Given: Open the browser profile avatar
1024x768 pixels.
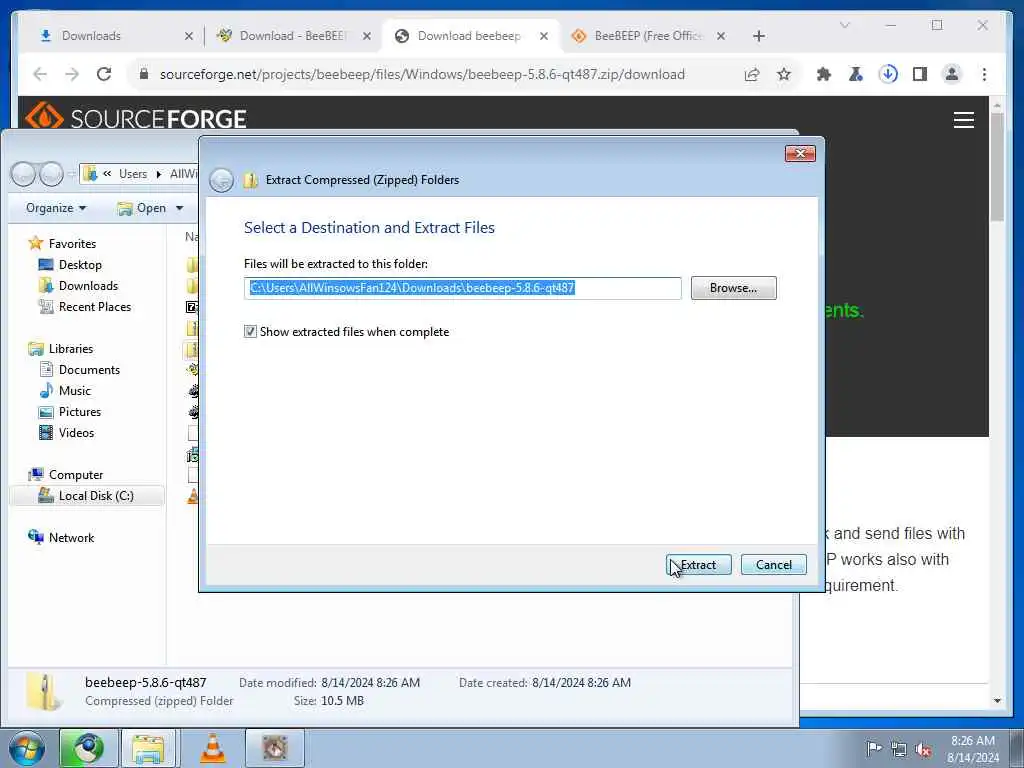Looking at the screenshot, I should tap(952, 74).
